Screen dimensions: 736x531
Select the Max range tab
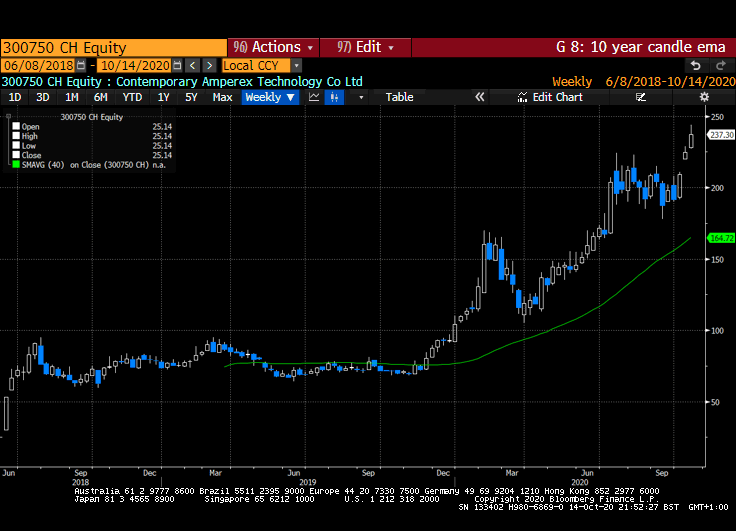click(x=222, y=97)
